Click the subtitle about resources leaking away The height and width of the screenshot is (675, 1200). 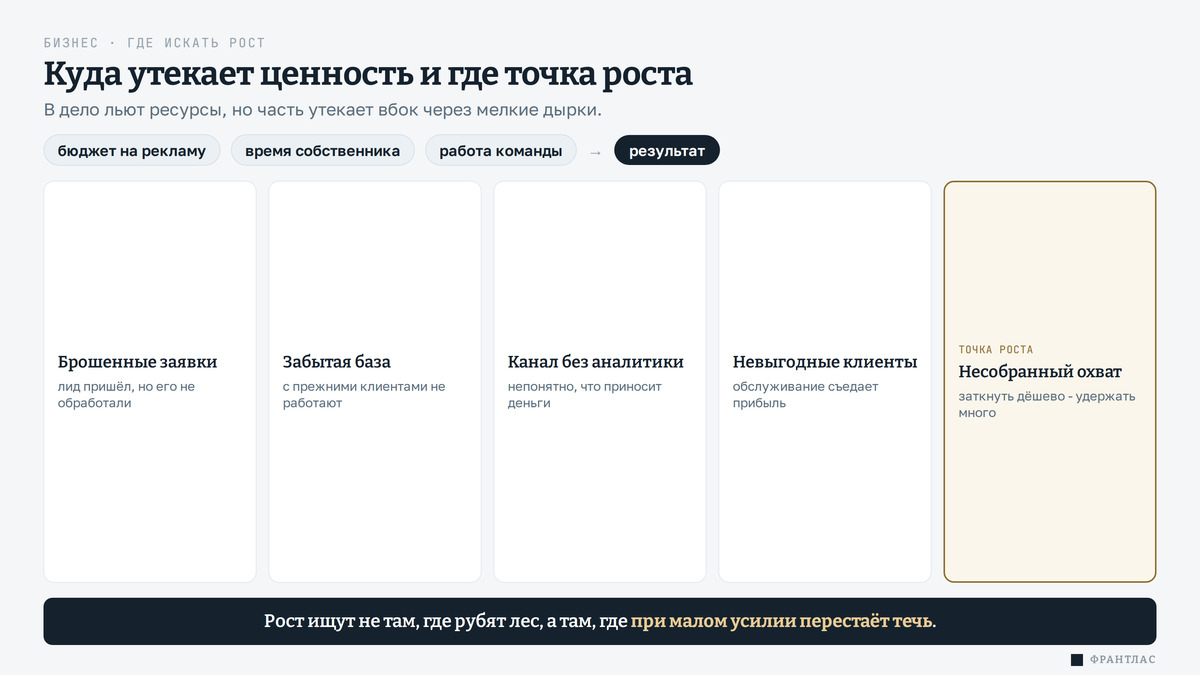click(x=323, y=110)
